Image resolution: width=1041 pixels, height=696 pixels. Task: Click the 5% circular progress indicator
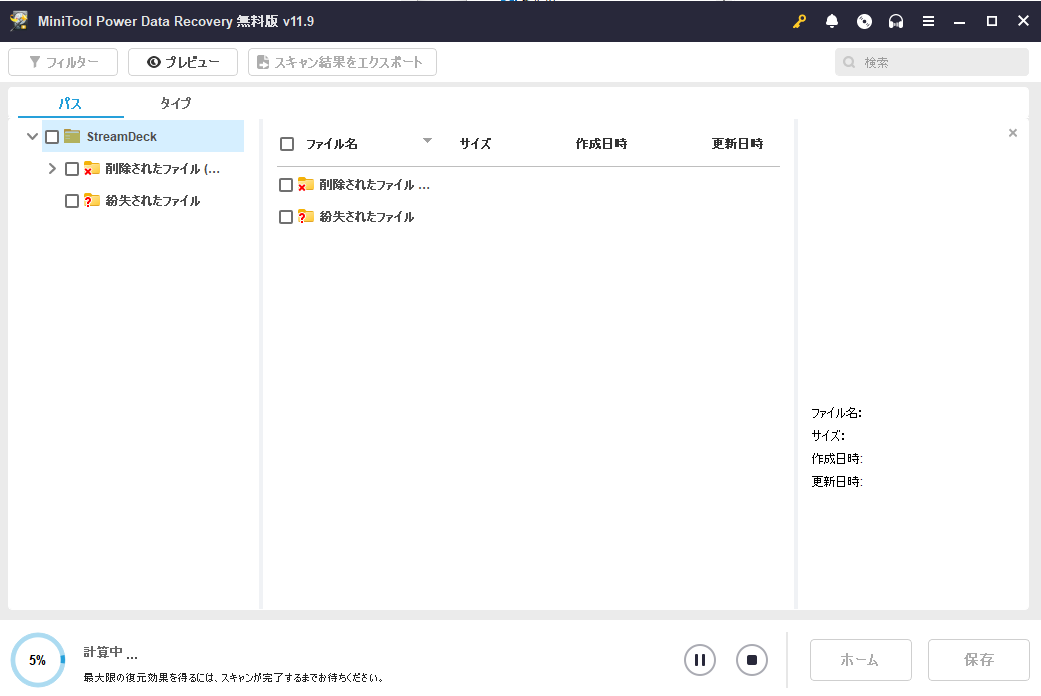pyautogui.click(x=38, y=660)
